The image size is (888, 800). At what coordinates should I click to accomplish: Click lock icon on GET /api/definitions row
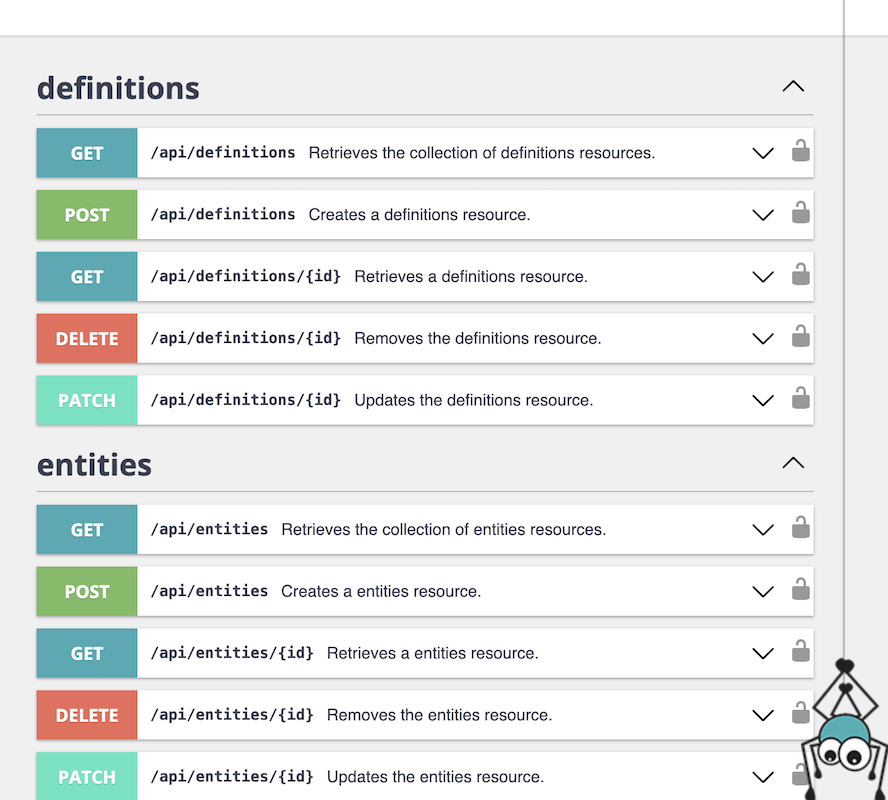point(800,152)
